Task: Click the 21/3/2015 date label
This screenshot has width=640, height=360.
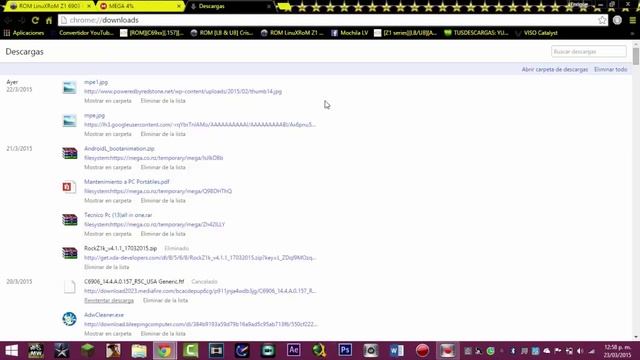Action: coord(19,149)
